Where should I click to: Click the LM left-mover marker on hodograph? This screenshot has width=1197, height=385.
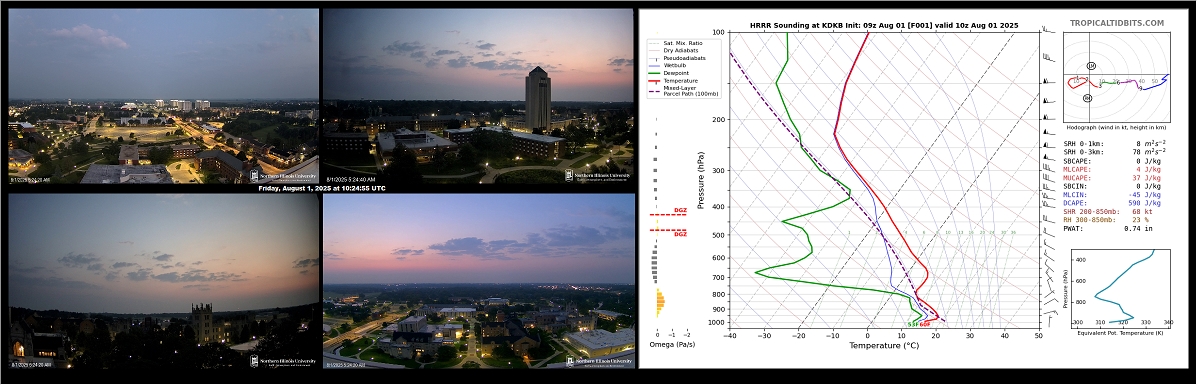[1091, 66]
